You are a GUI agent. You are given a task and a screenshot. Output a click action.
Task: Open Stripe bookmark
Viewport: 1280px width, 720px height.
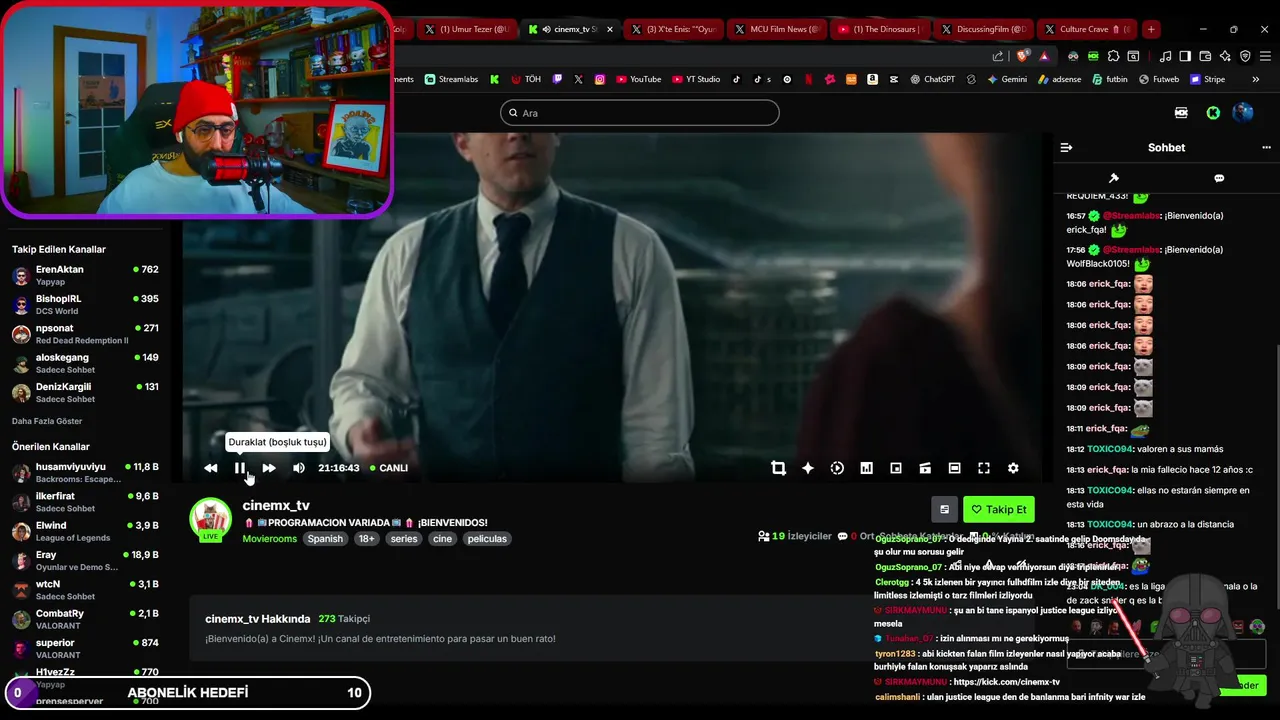click(1207, 79)
